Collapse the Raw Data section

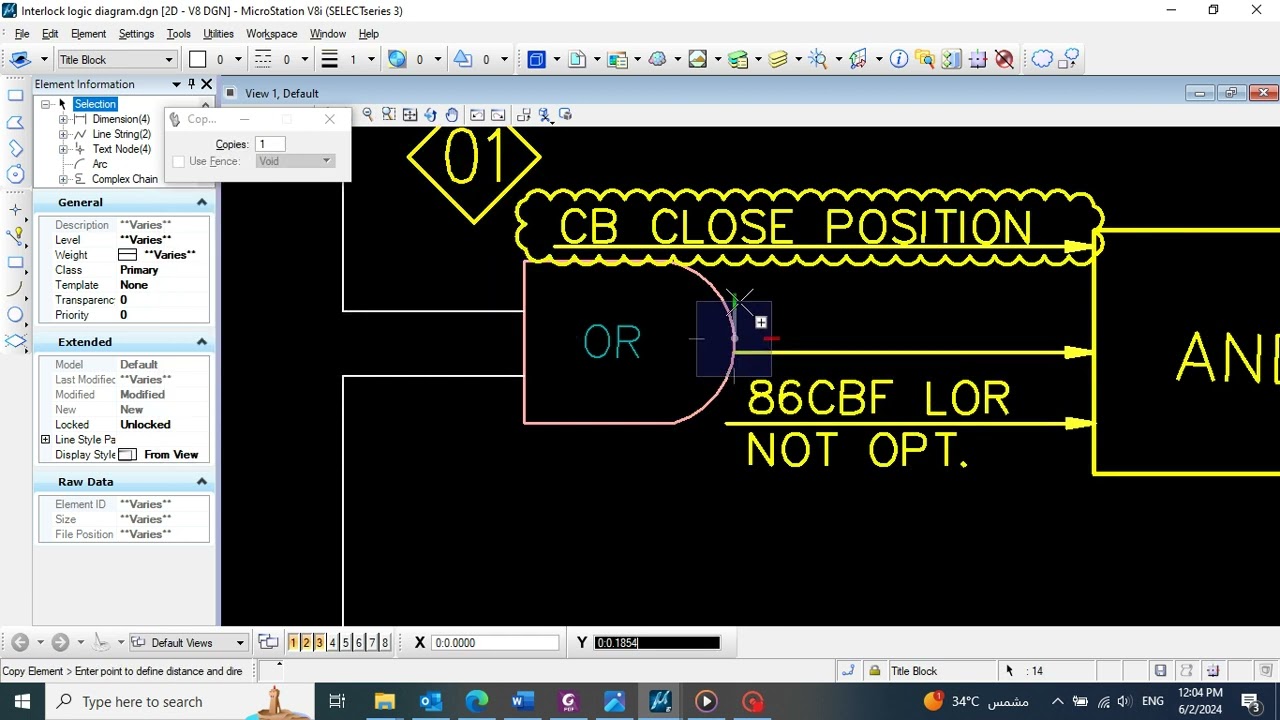201,482
